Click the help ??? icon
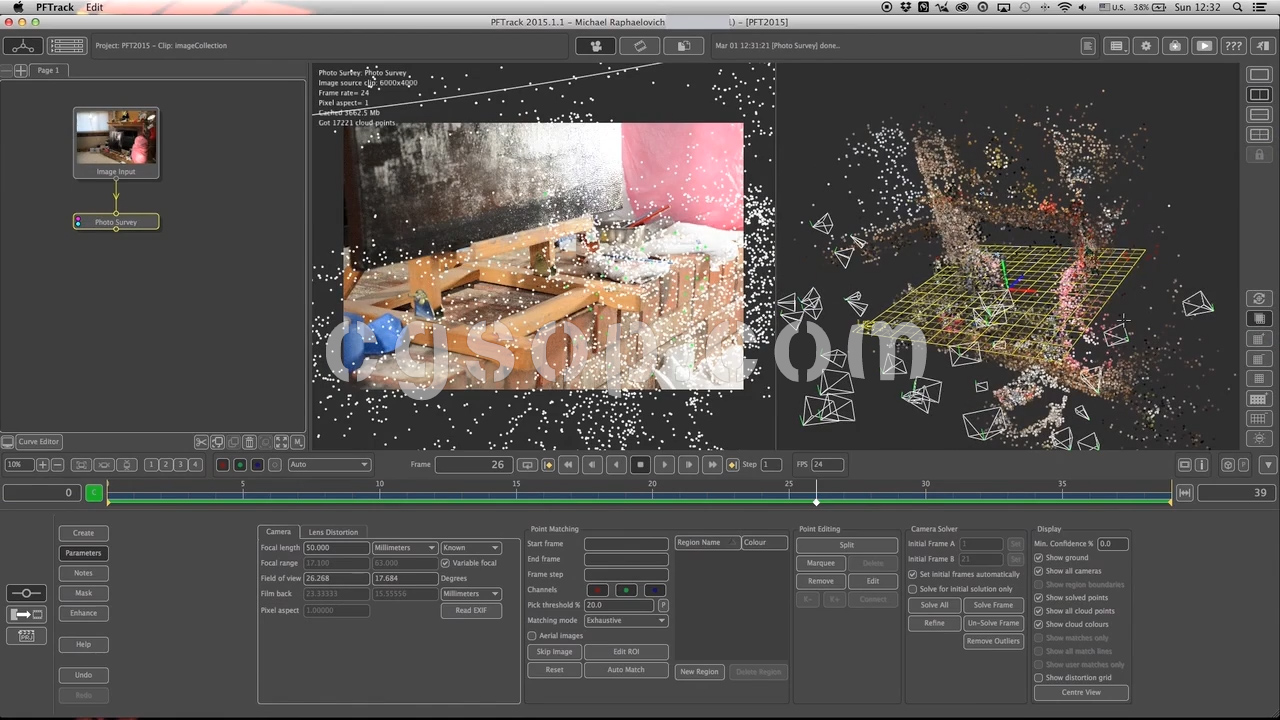1280x720 pixels. pyautogui.click(x=1233, y=46)
